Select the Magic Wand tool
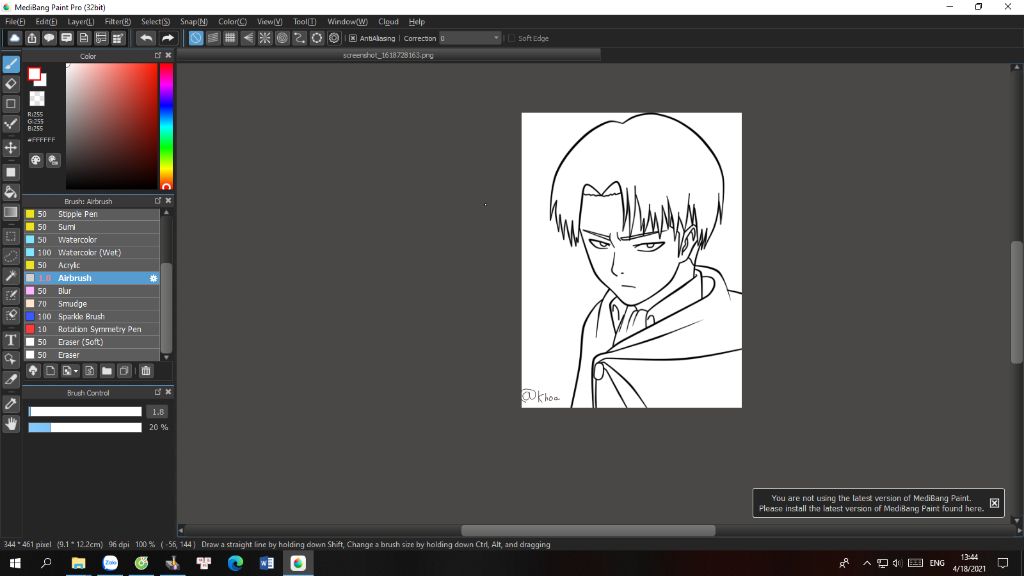 pos(11,276)
